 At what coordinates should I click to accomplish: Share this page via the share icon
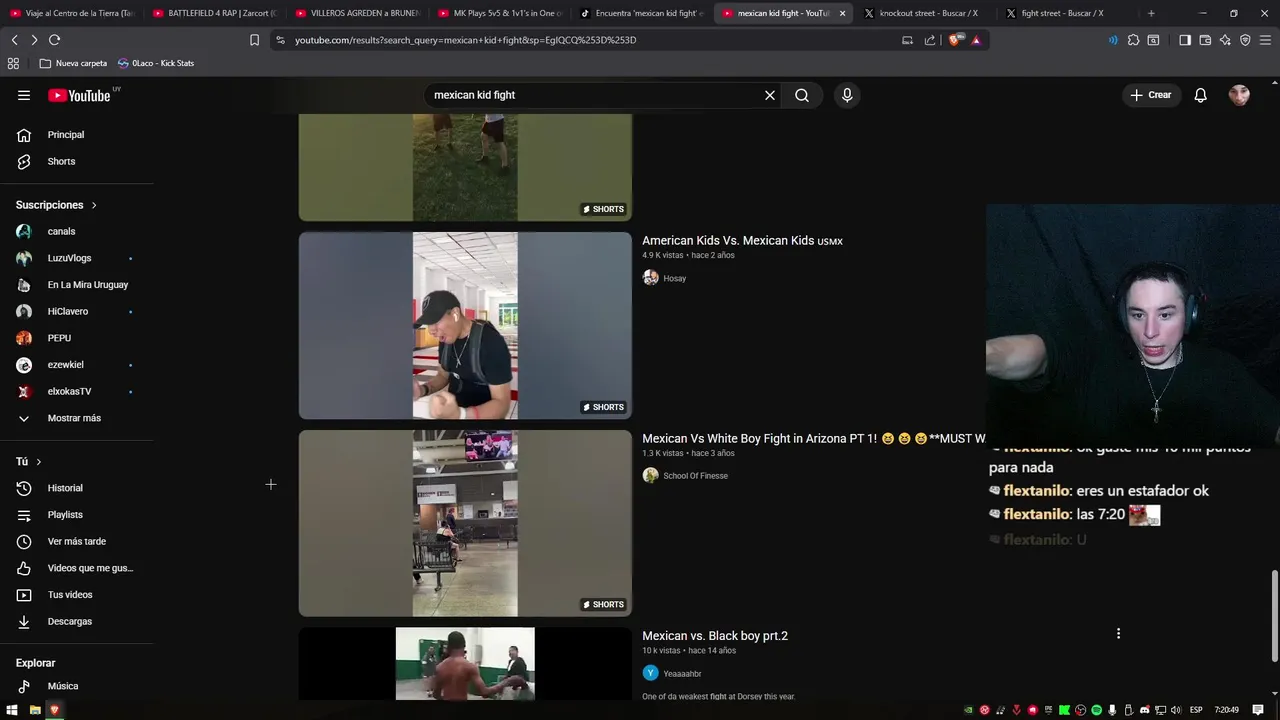coord(930,40)
